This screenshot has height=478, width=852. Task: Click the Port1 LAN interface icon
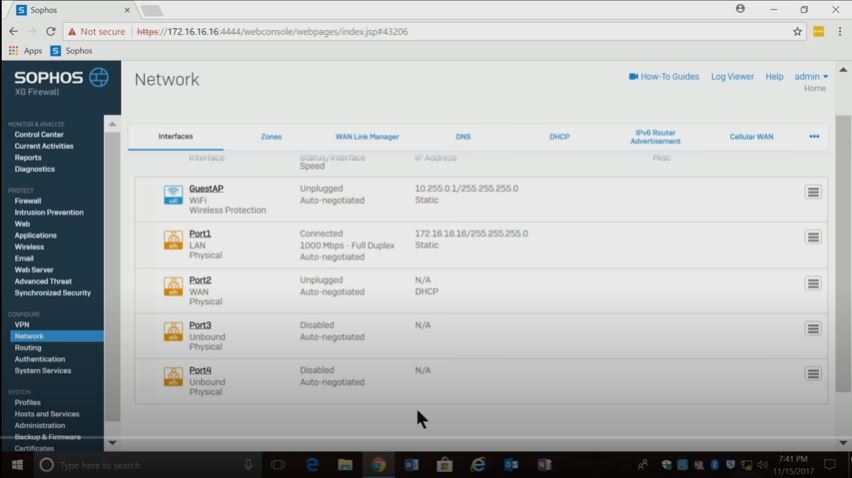[x=173, y=240]
